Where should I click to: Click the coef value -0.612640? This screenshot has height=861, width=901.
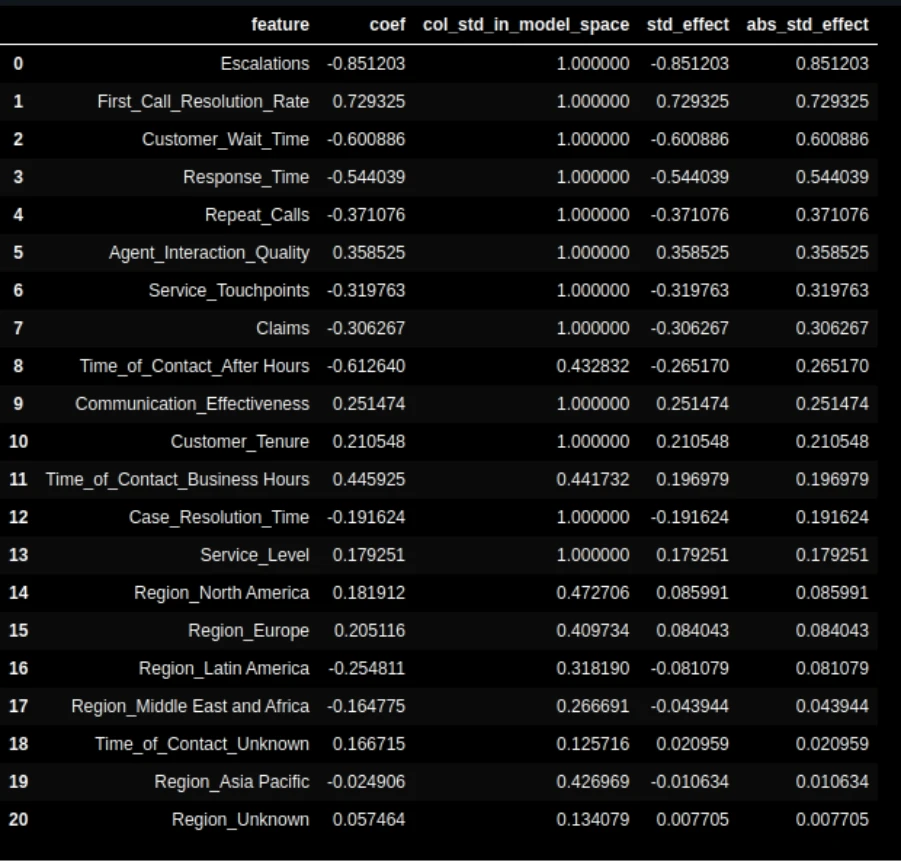(366, 366)
